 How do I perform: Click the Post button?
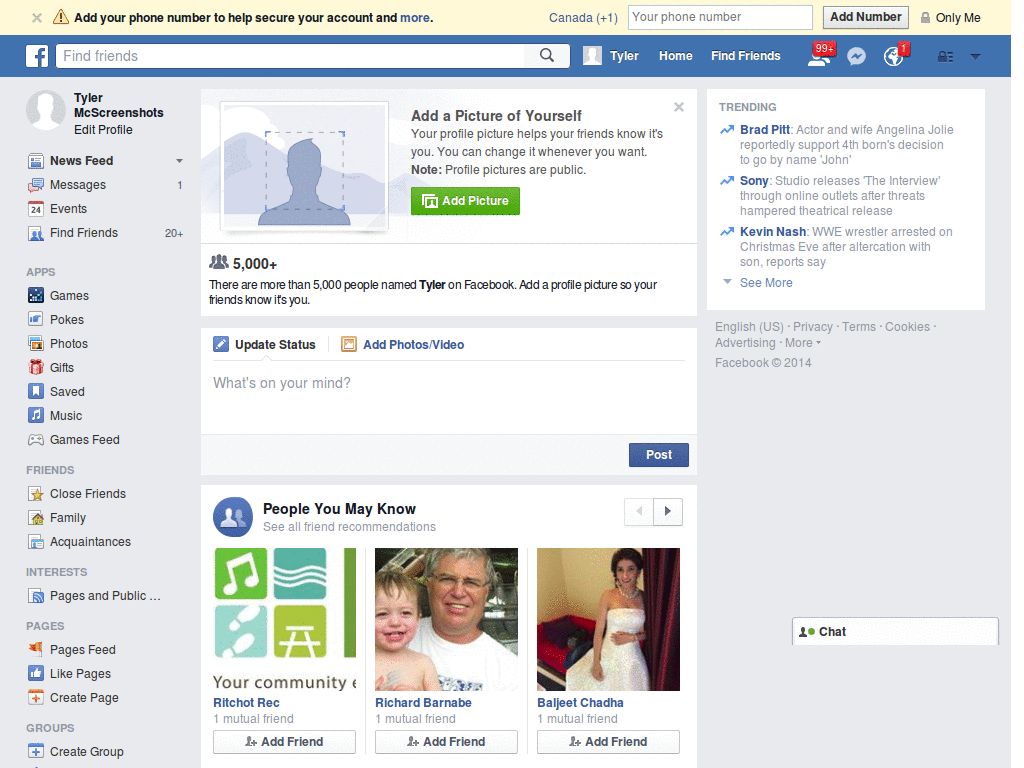[x=658, y=455]
